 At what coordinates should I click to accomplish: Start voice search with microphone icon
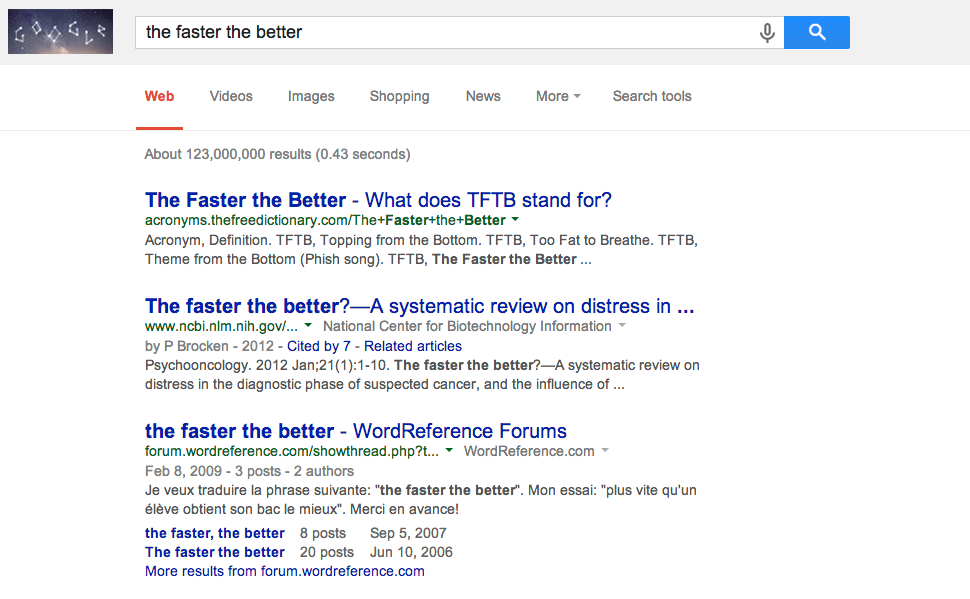pyautogui.click(x=767, y=33)
